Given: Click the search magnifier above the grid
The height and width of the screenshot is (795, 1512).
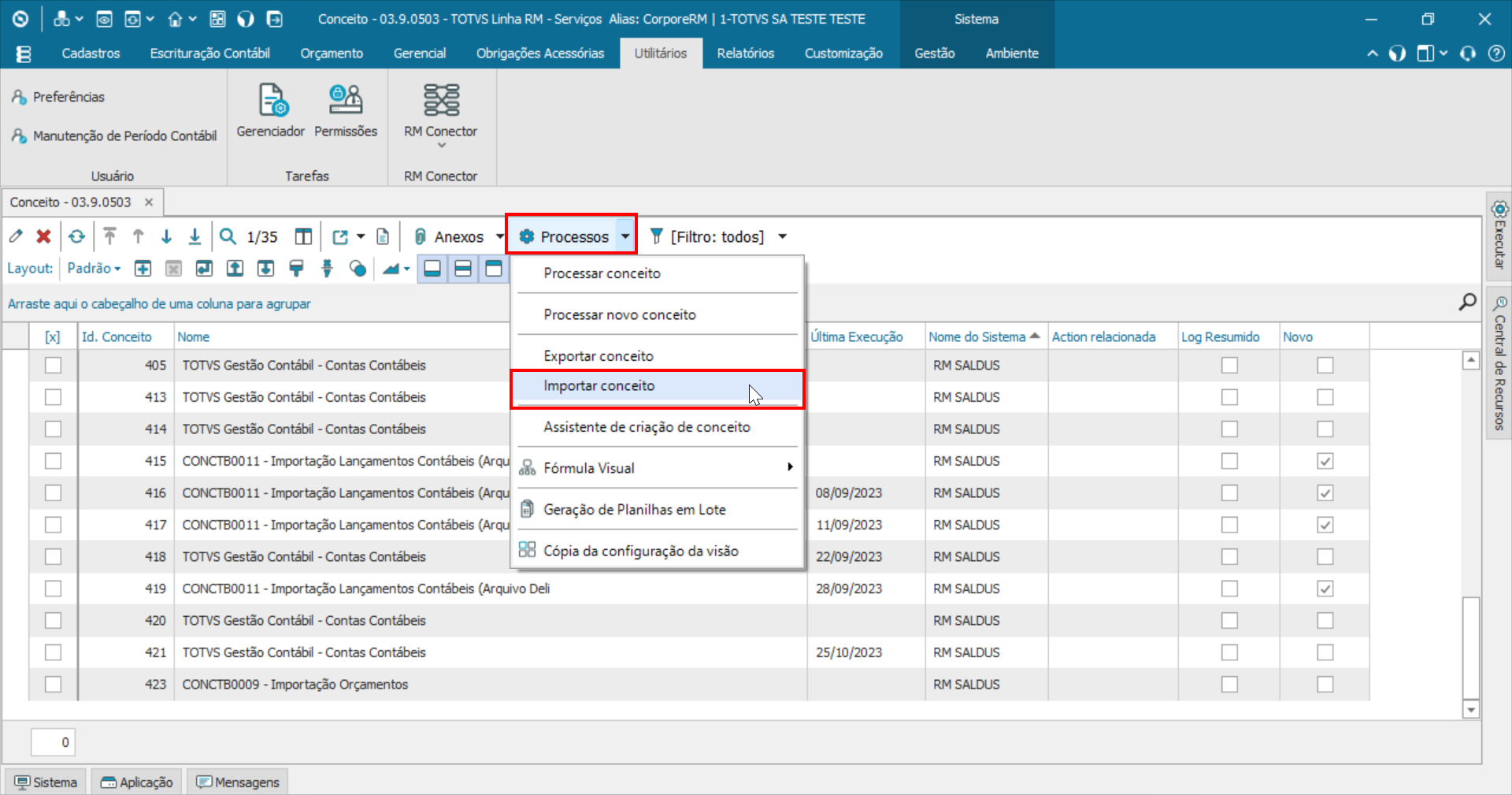Looking at the screenshot, I should click(1467, 302).
